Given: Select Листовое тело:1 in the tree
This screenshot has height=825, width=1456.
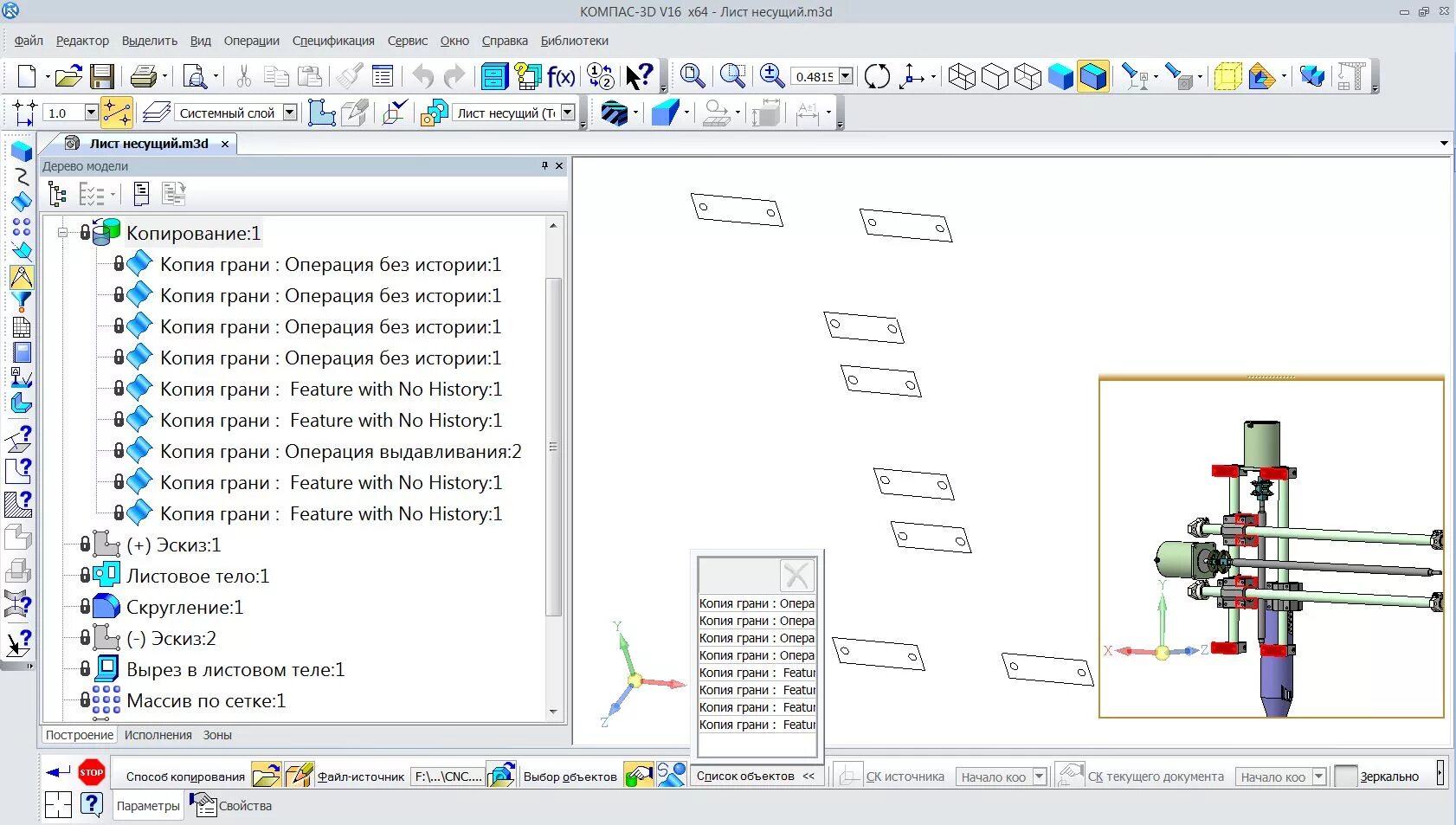Looking at the screenshot, I should (197, 576).
